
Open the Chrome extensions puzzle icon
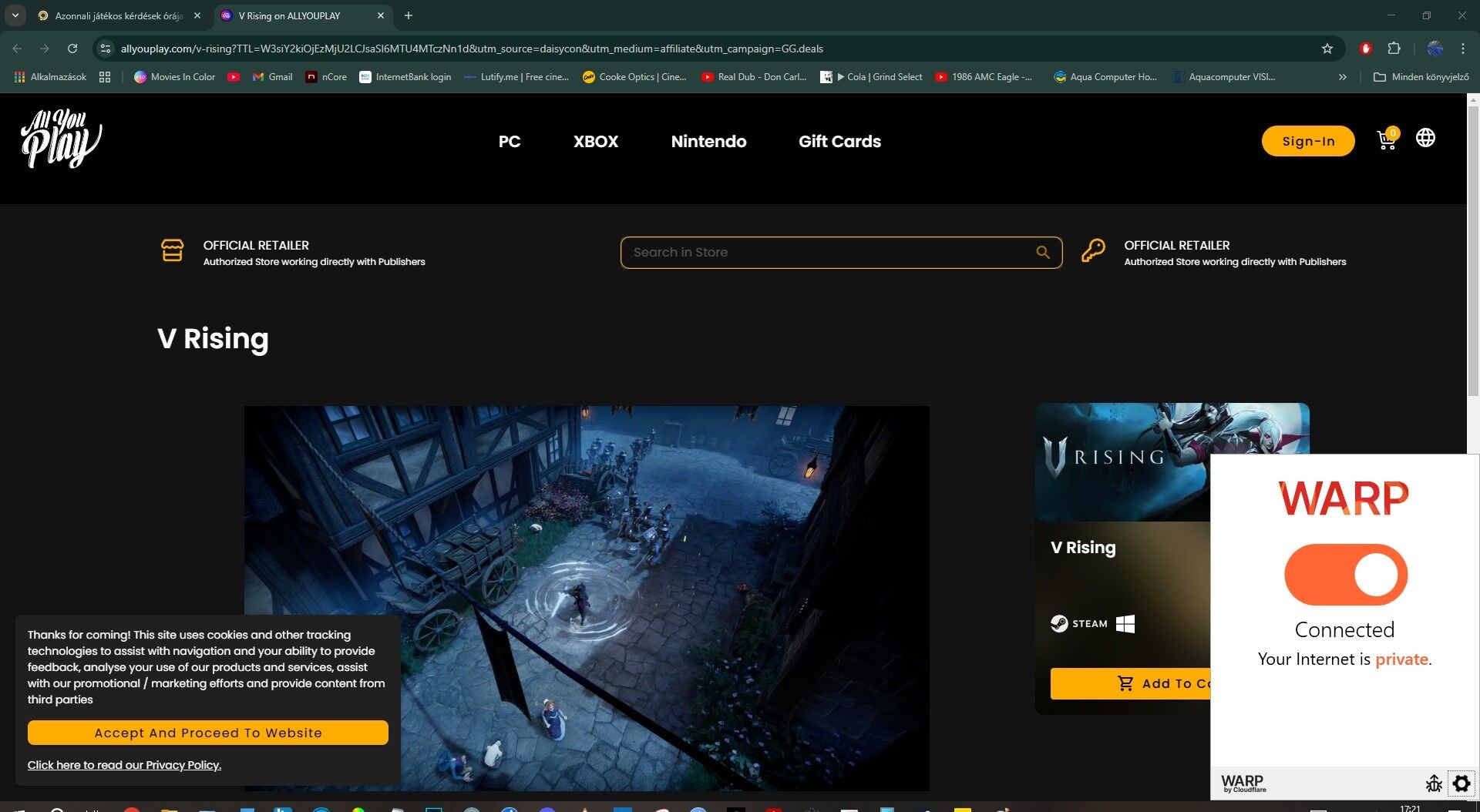tap(1394, 49)
